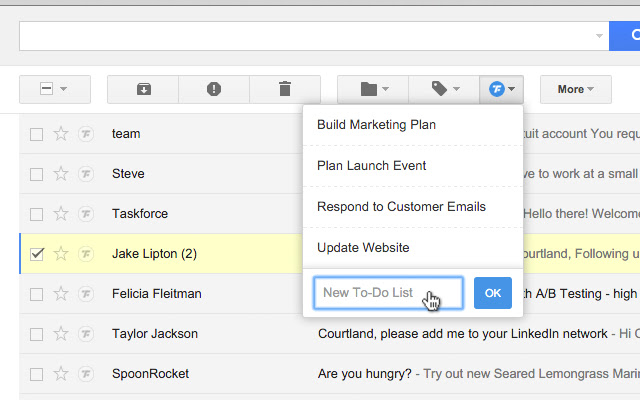Star the email from Felicia Fleitman
The height and width of the screenshot is (400, 640).
pyautogui.click(x=61, y=294)
